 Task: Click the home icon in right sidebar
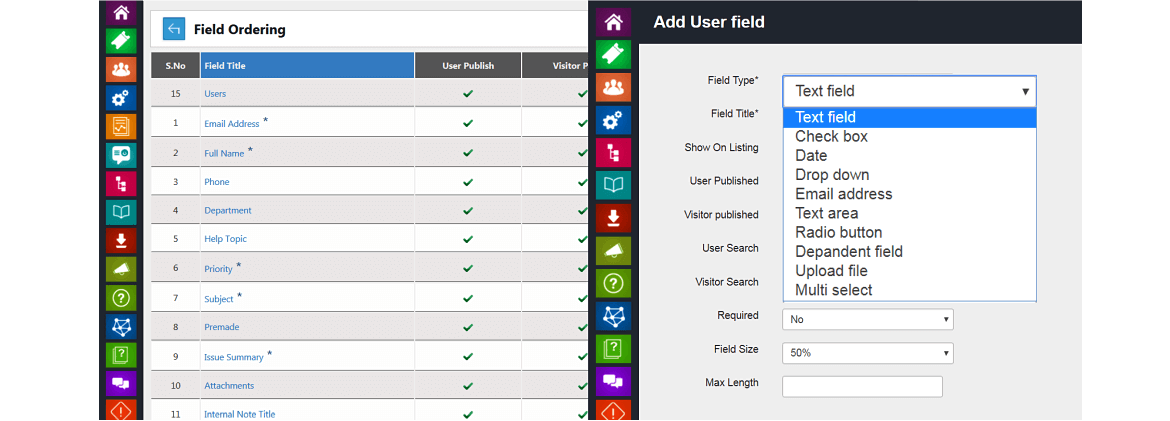coord(613,22)
